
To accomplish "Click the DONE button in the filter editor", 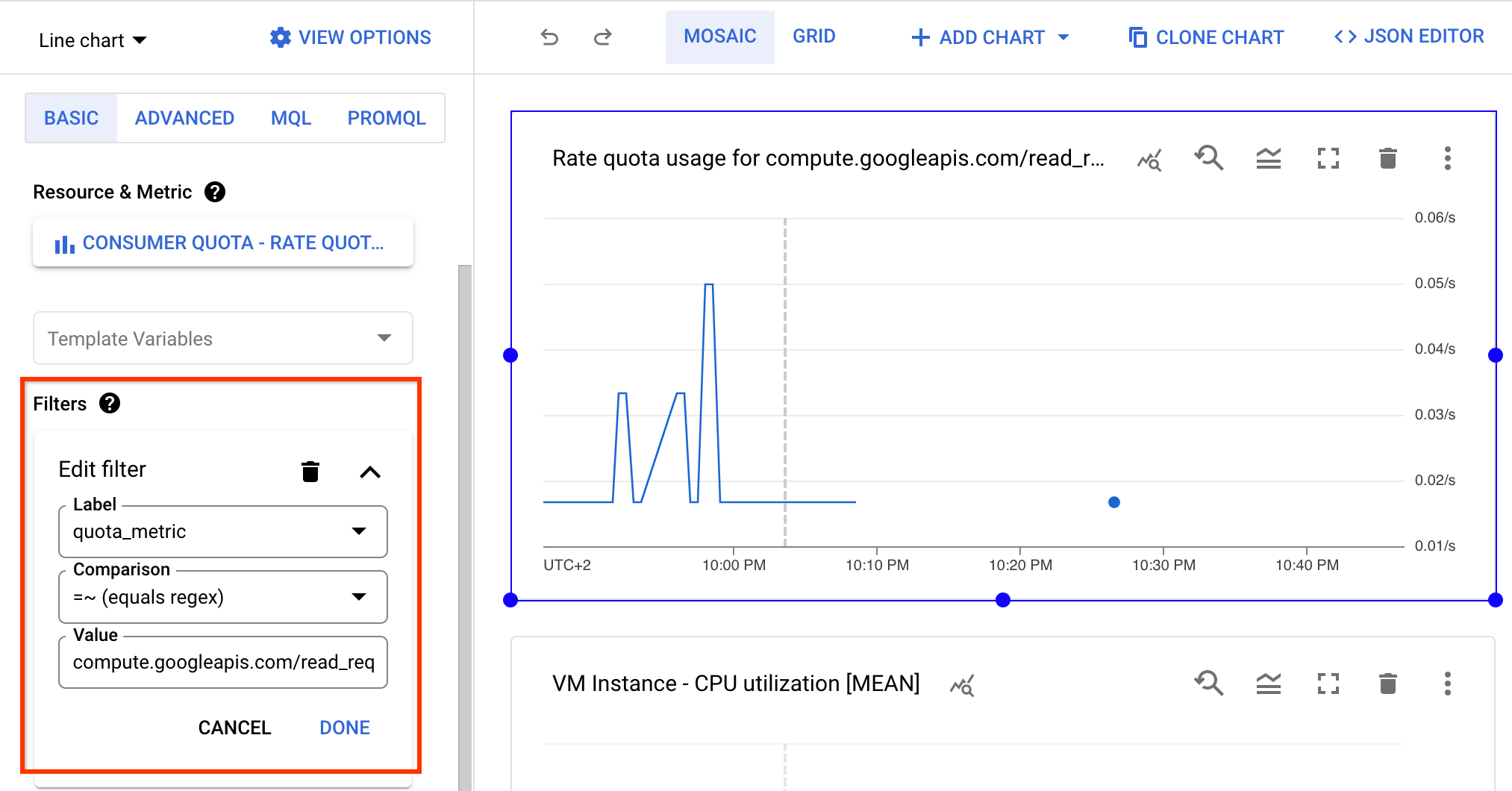I will click(x=344, y=727).
